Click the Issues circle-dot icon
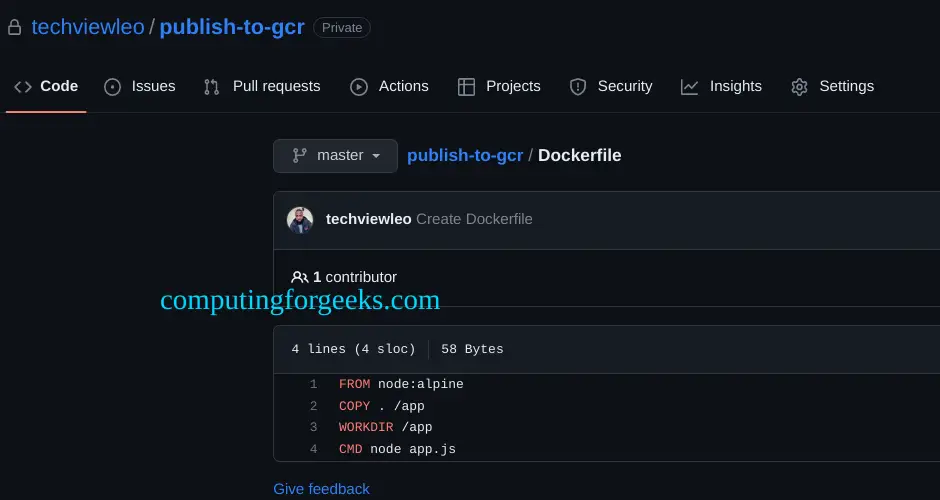 (112, 87)
